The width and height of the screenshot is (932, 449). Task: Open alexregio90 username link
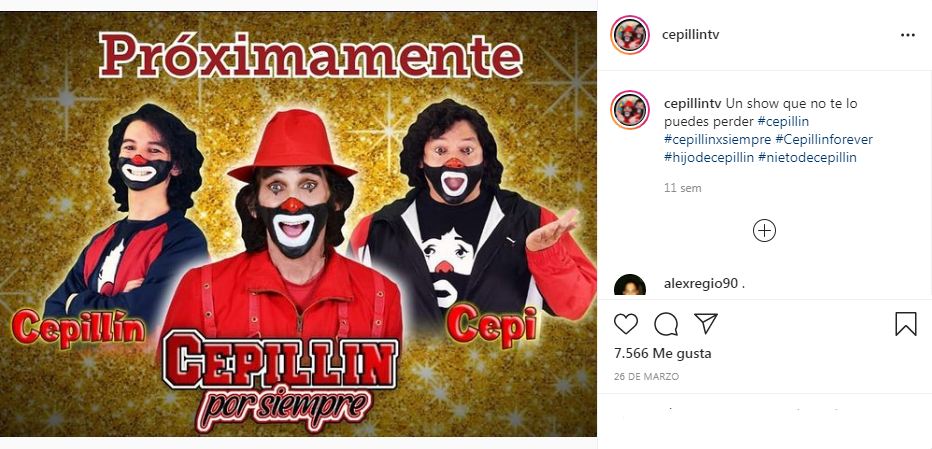(x=701, y=284)
